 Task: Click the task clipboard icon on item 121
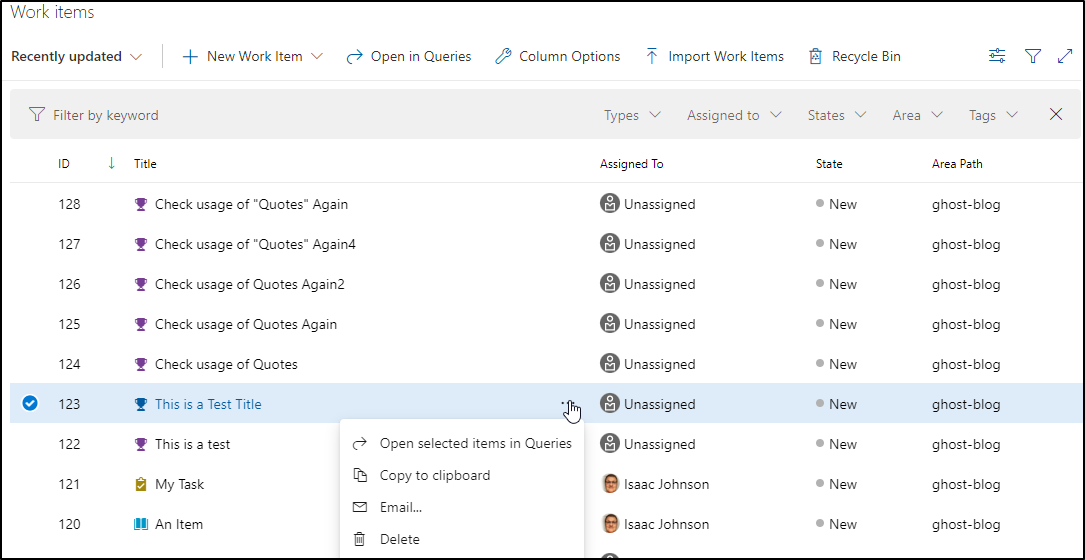tap(140, 484)
